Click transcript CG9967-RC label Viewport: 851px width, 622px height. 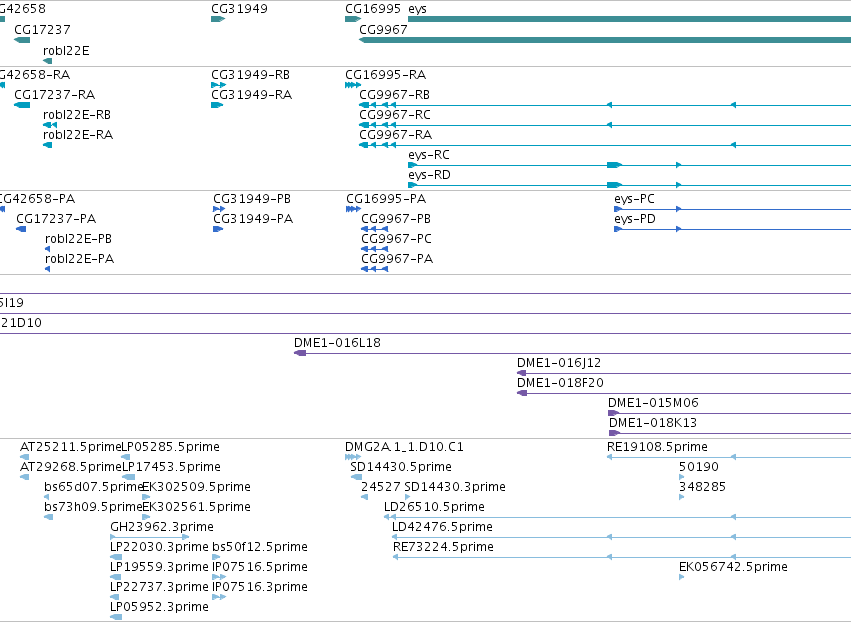pos(395,115)
